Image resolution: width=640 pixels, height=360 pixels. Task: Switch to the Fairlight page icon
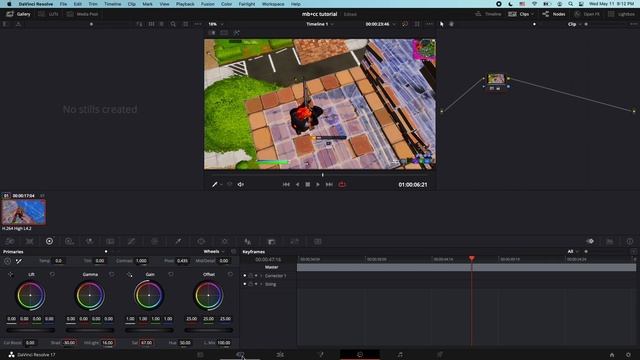(x=400, y=355)
